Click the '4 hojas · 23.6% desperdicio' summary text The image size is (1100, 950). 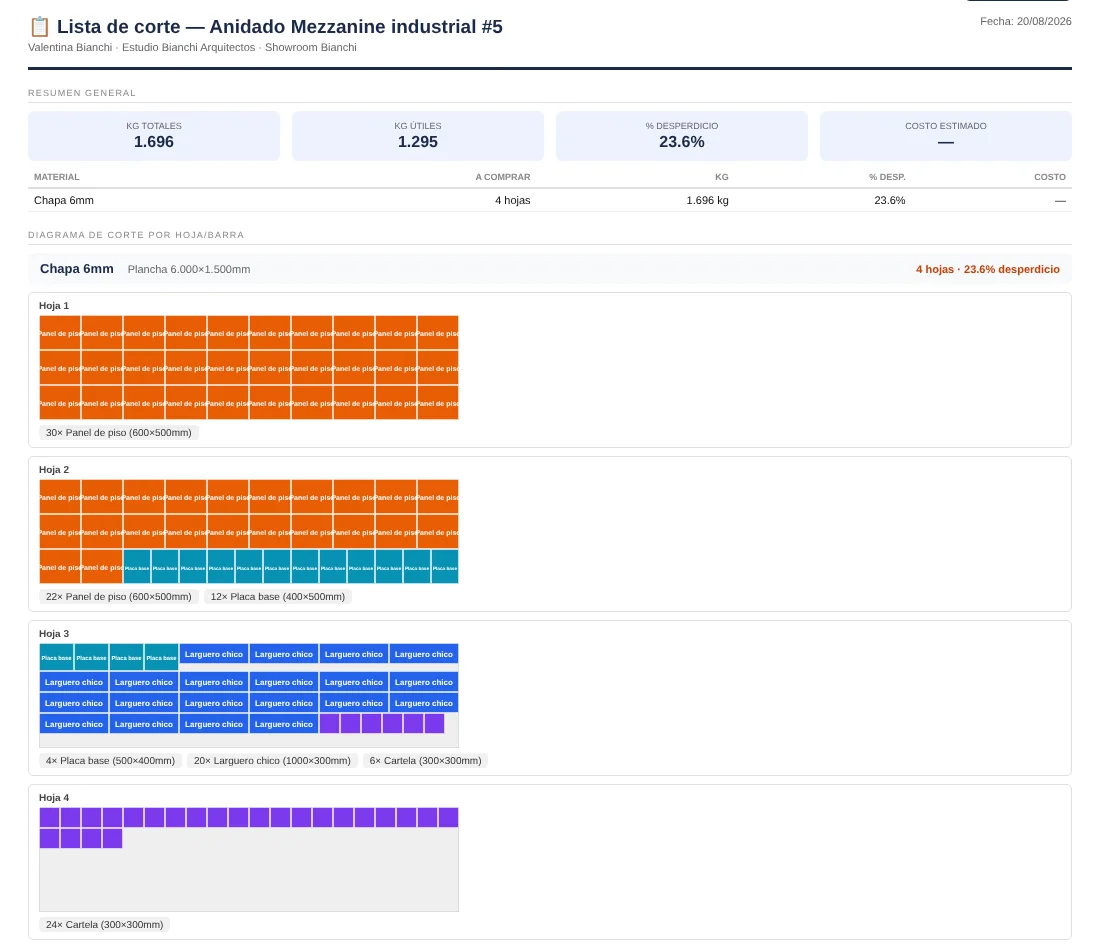pyautogui.click(x=987, y=269)
